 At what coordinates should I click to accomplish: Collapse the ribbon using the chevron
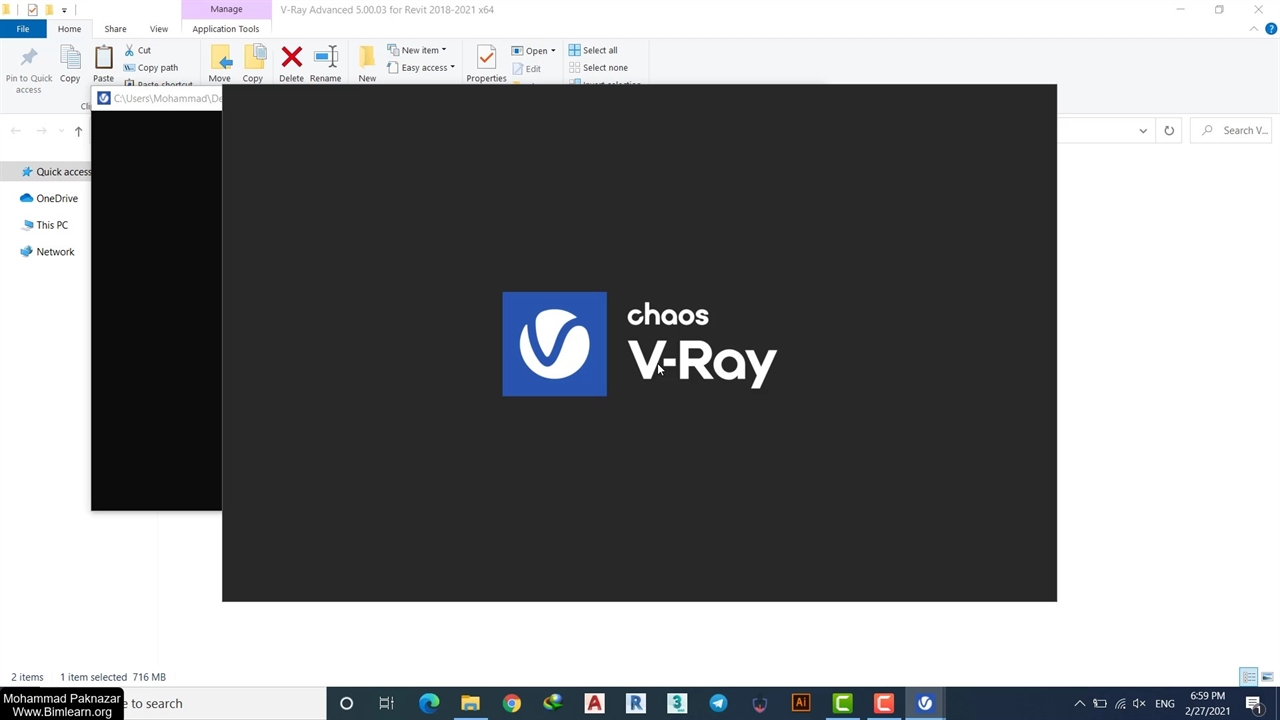1255,29
